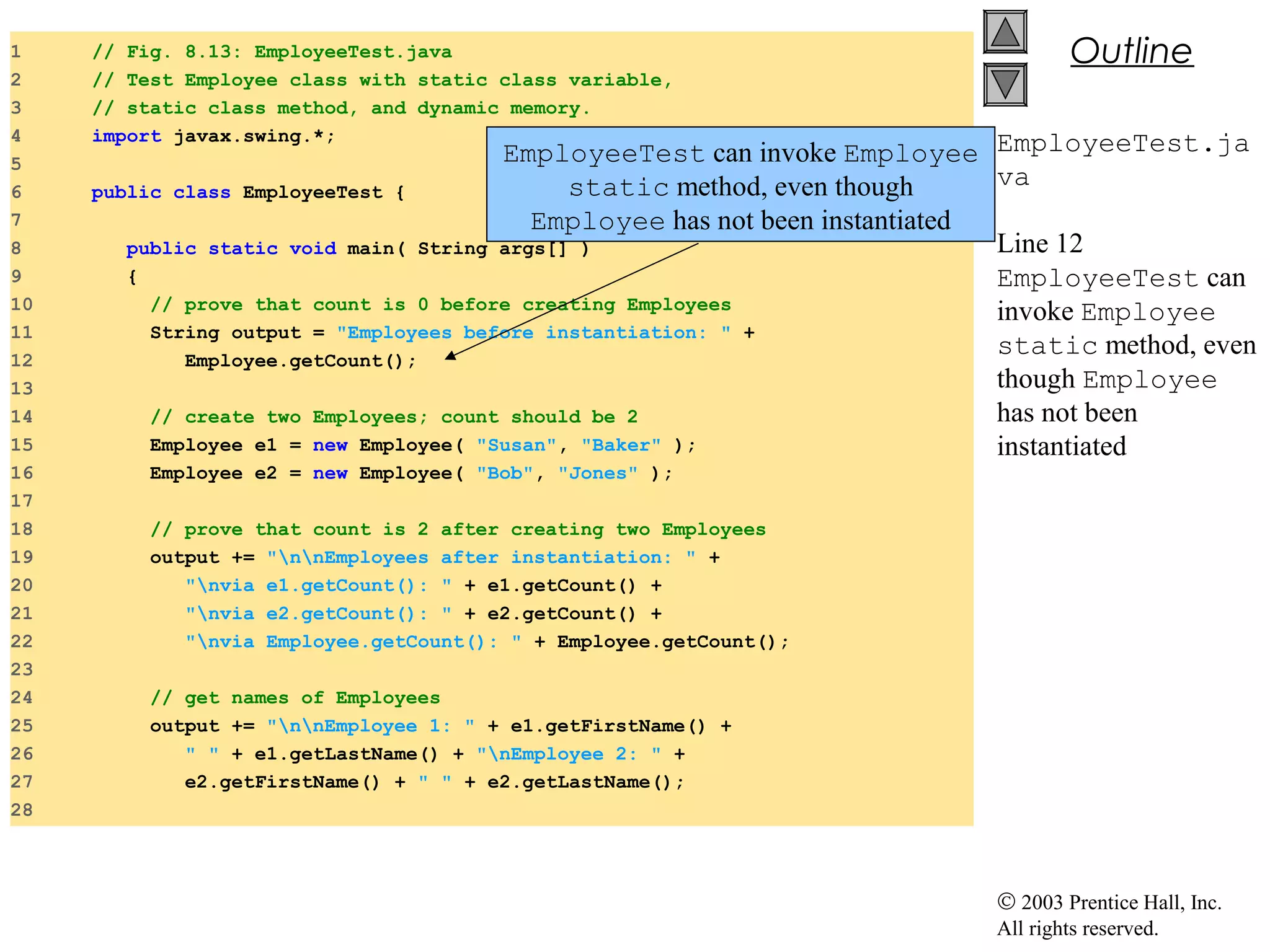The height and width of the screenshot is (952, 1270).
Task: Click the blue EmployeeTest callout box
Action: coord(740,185)
